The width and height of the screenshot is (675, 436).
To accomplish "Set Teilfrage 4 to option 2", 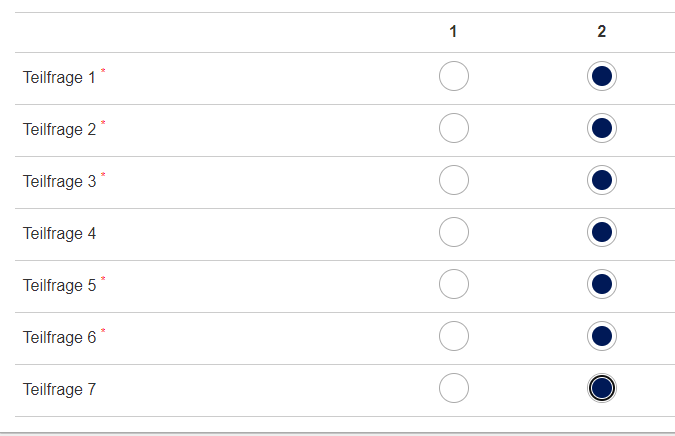I will 602,232.
